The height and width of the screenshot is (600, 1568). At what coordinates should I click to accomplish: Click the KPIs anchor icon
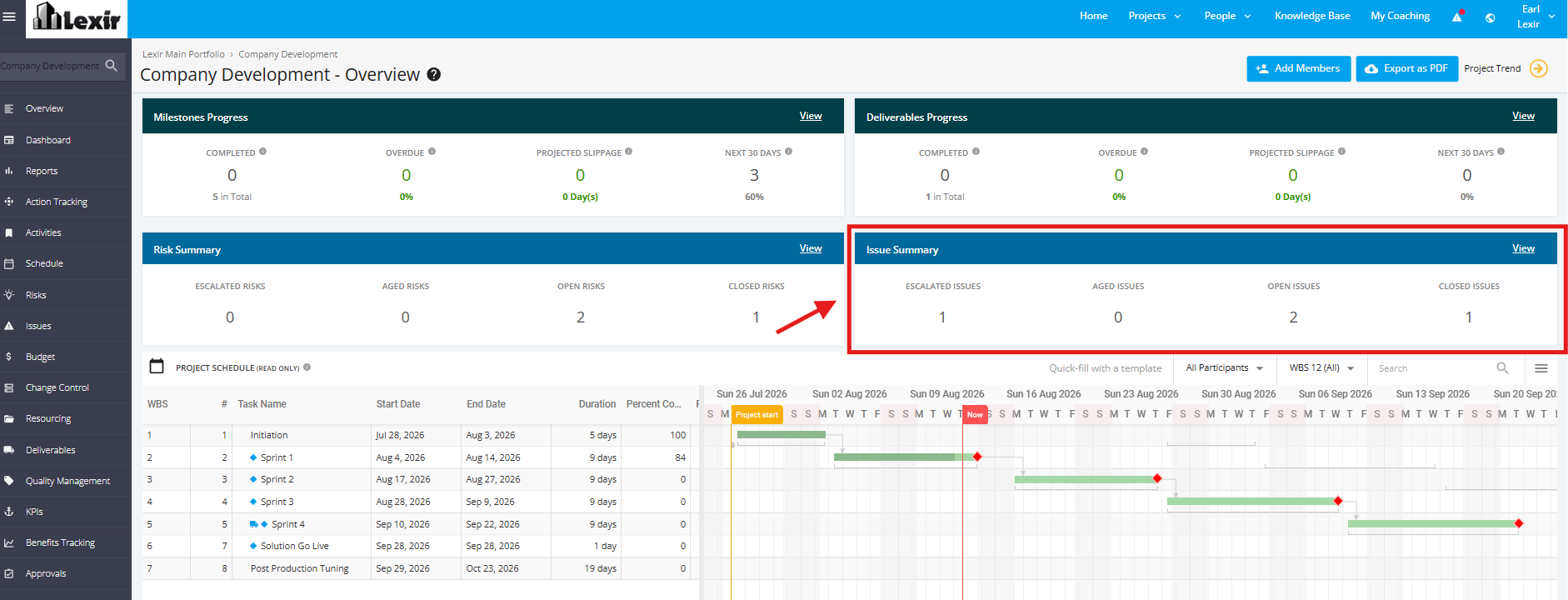9,512
